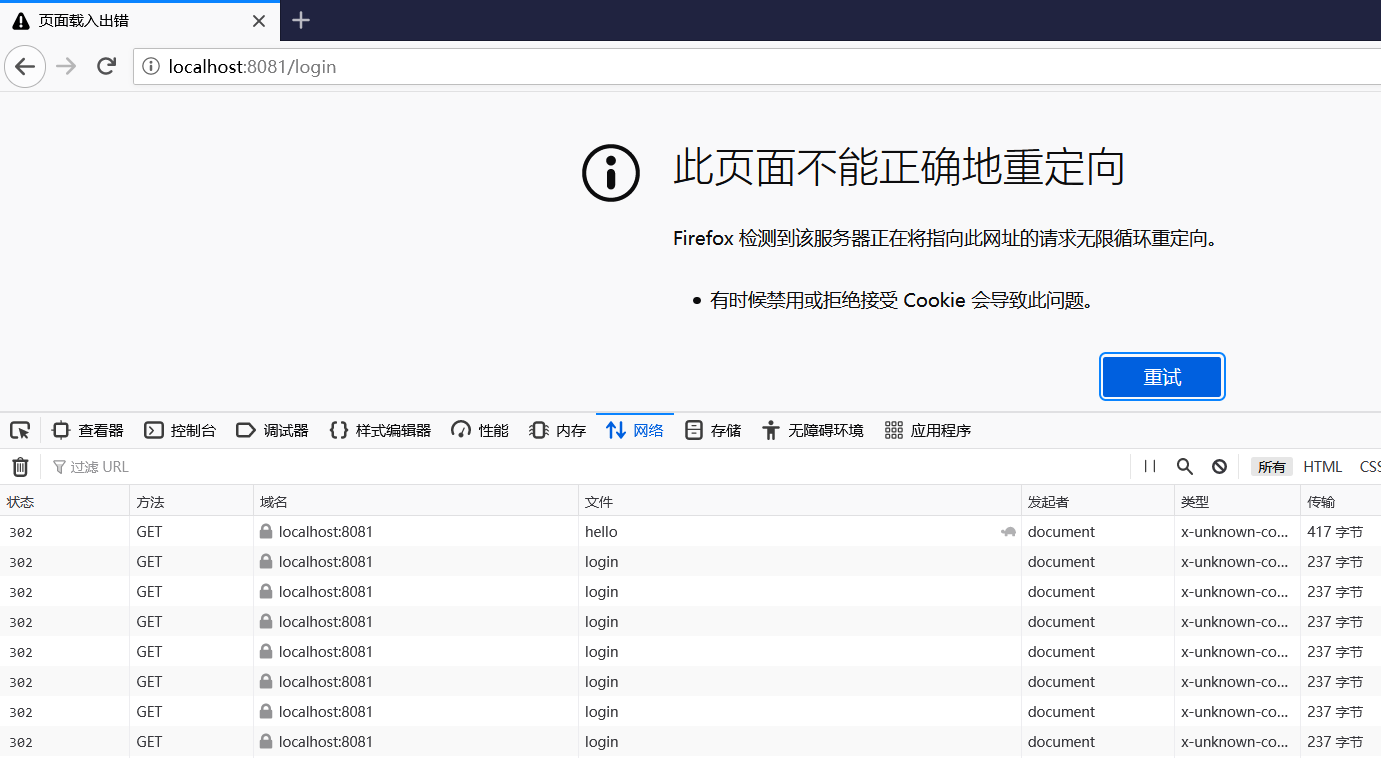Screen dimensions: 1381x758
Task: Open the 存储 storage tab
Action: point(713,430)
